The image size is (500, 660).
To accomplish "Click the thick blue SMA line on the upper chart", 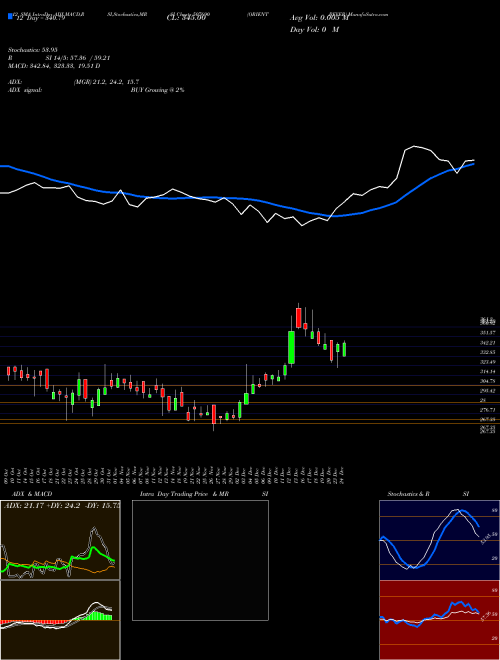I will 236,199.
